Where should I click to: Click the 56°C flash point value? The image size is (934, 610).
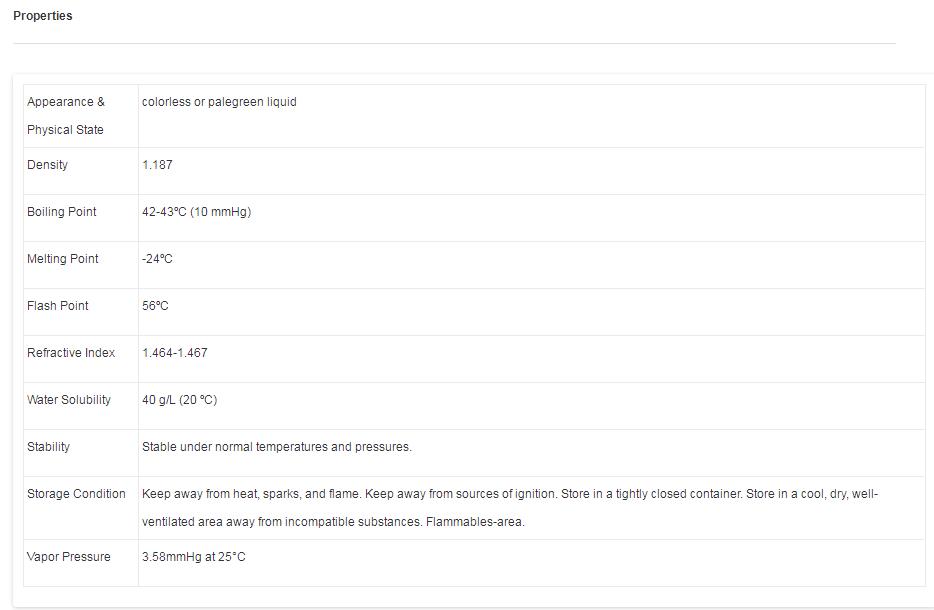click(x=155, y=306)
